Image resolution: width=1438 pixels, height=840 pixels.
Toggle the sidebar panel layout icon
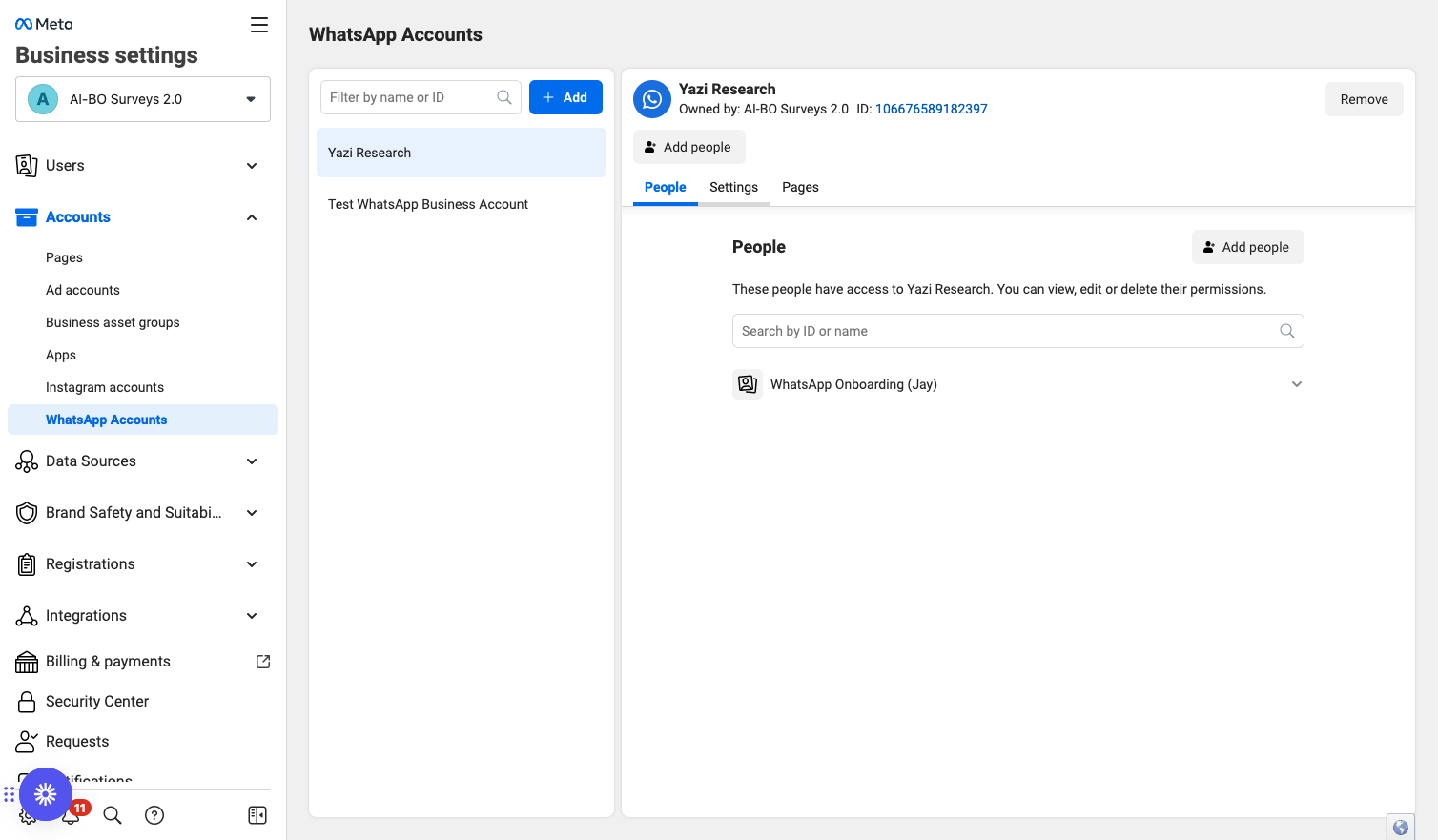click(257, 815)
